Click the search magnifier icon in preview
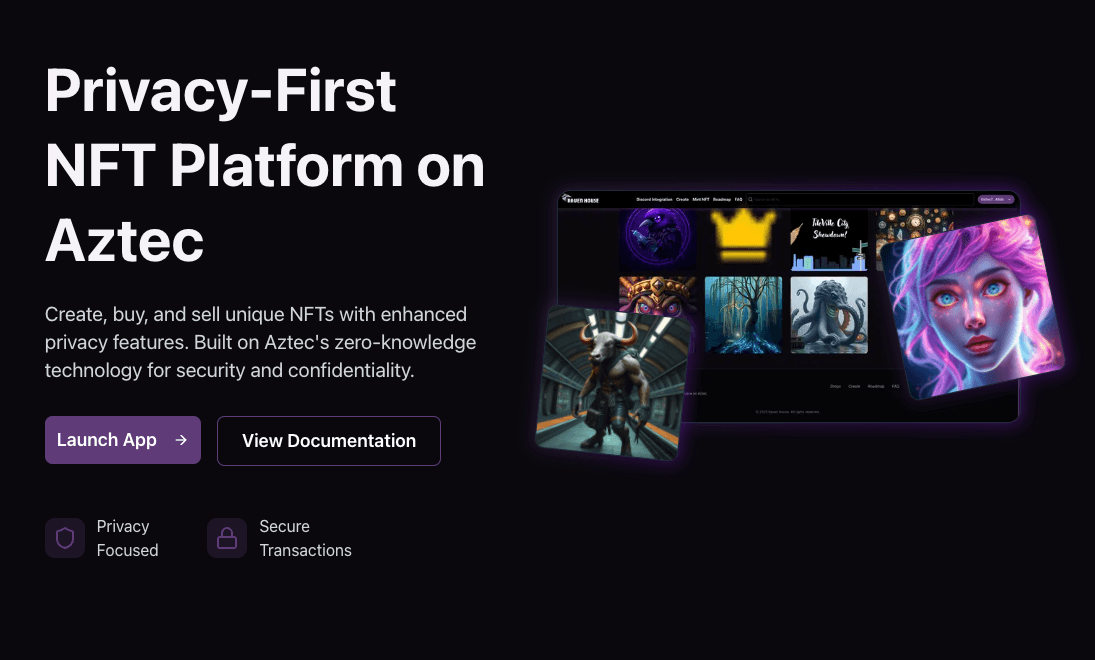This screenshot has height=660, width=1095. (751, 200)
